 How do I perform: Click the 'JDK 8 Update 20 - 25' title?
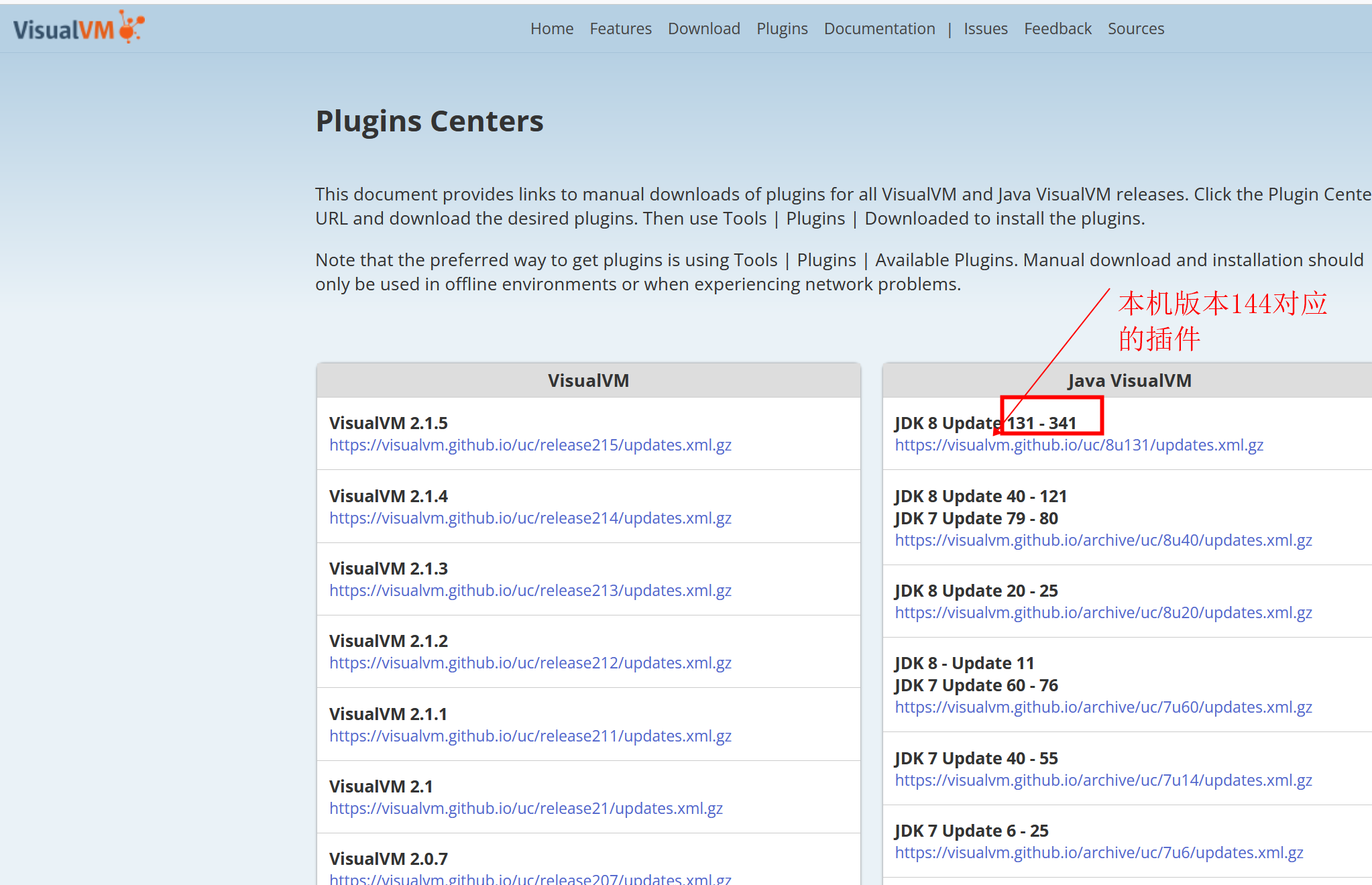pyautogui.click(x=976, y=591)
